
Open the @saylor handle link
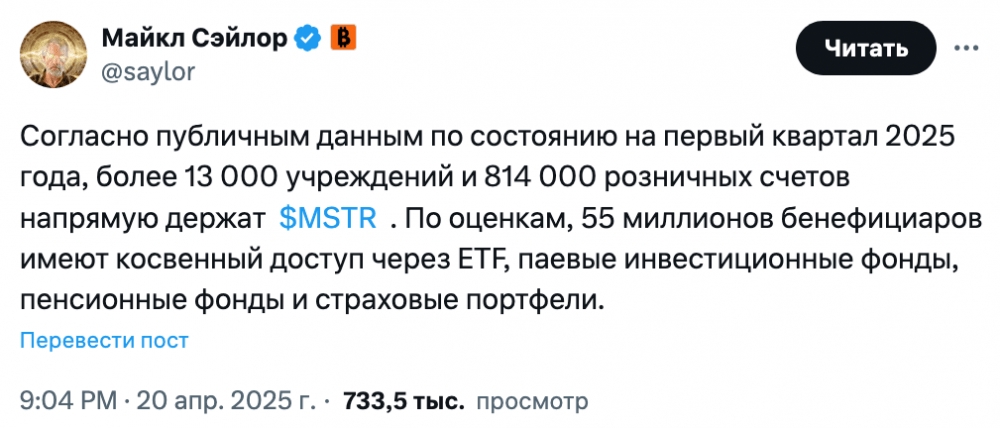click(148, 72)
